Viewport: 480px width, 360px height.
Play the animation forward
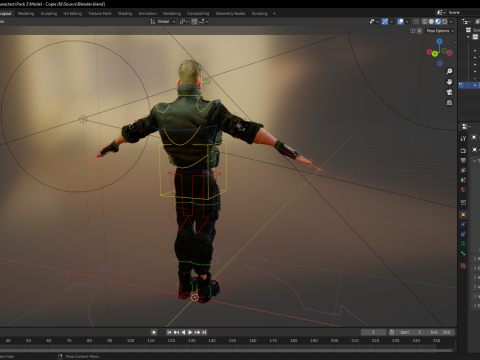coord(190,332)
